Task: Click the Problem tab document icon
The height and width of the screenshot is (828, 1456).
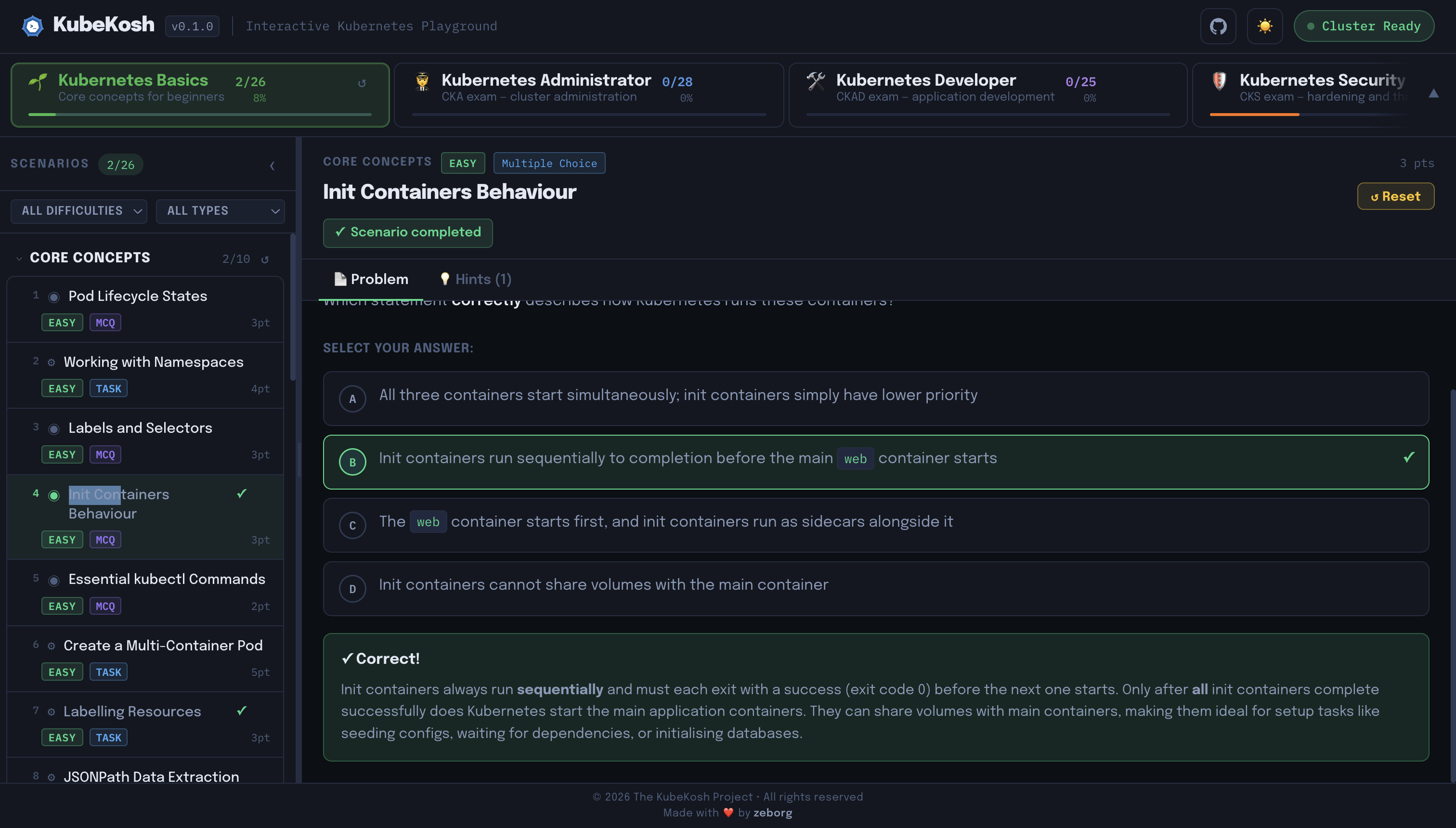Action: [340, 279]
